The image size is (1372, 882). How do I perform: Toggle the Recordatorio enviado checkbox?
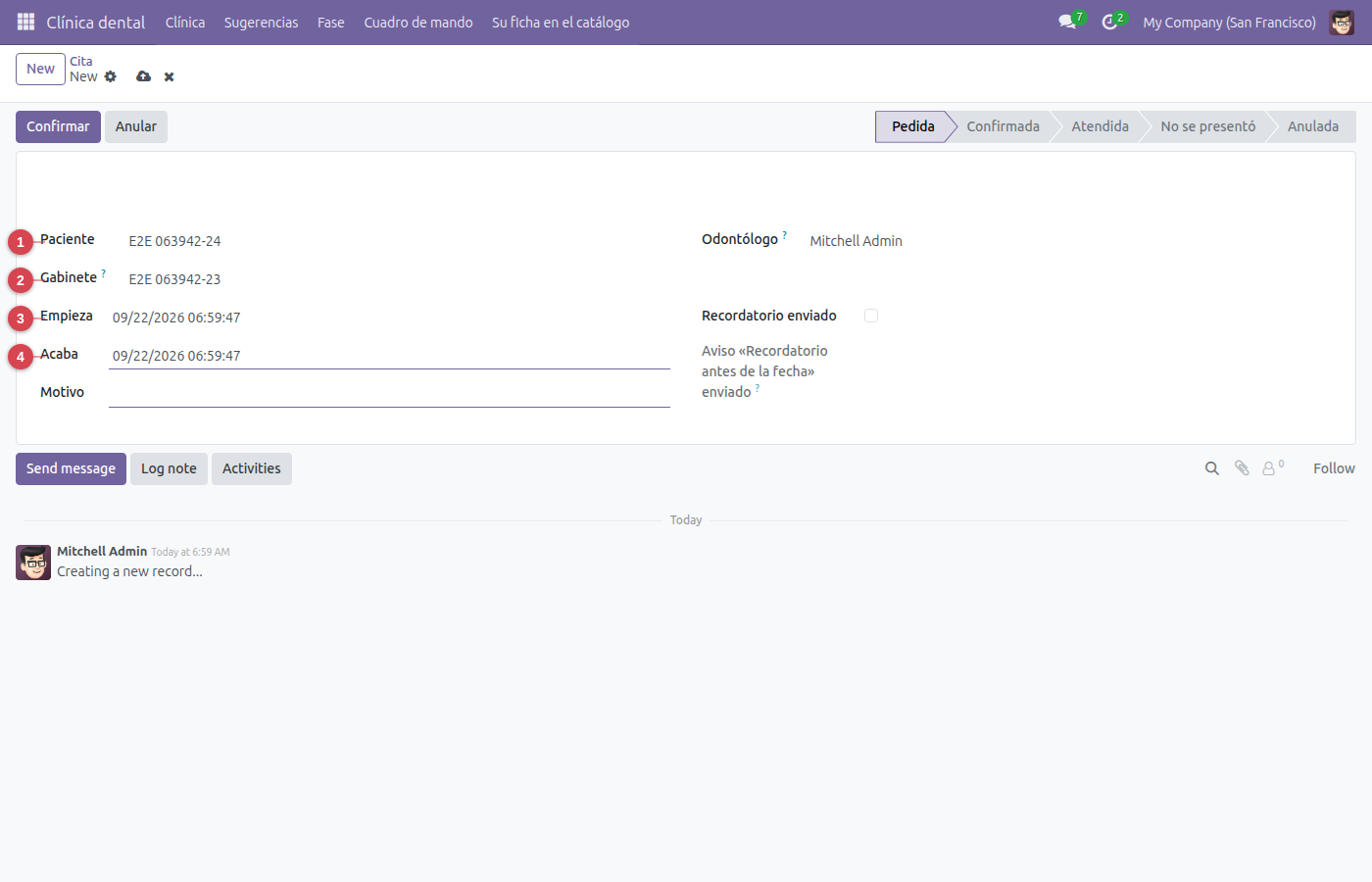coord(871,316)
